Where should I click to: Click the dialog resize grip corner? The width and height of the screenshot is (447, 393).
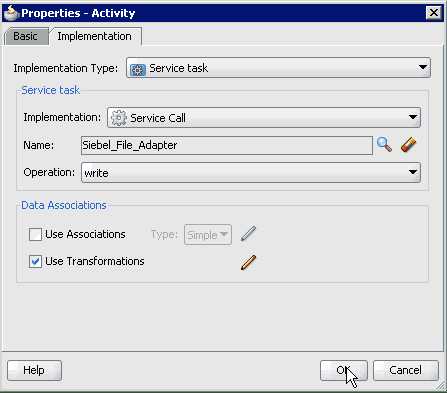[440, 386]
